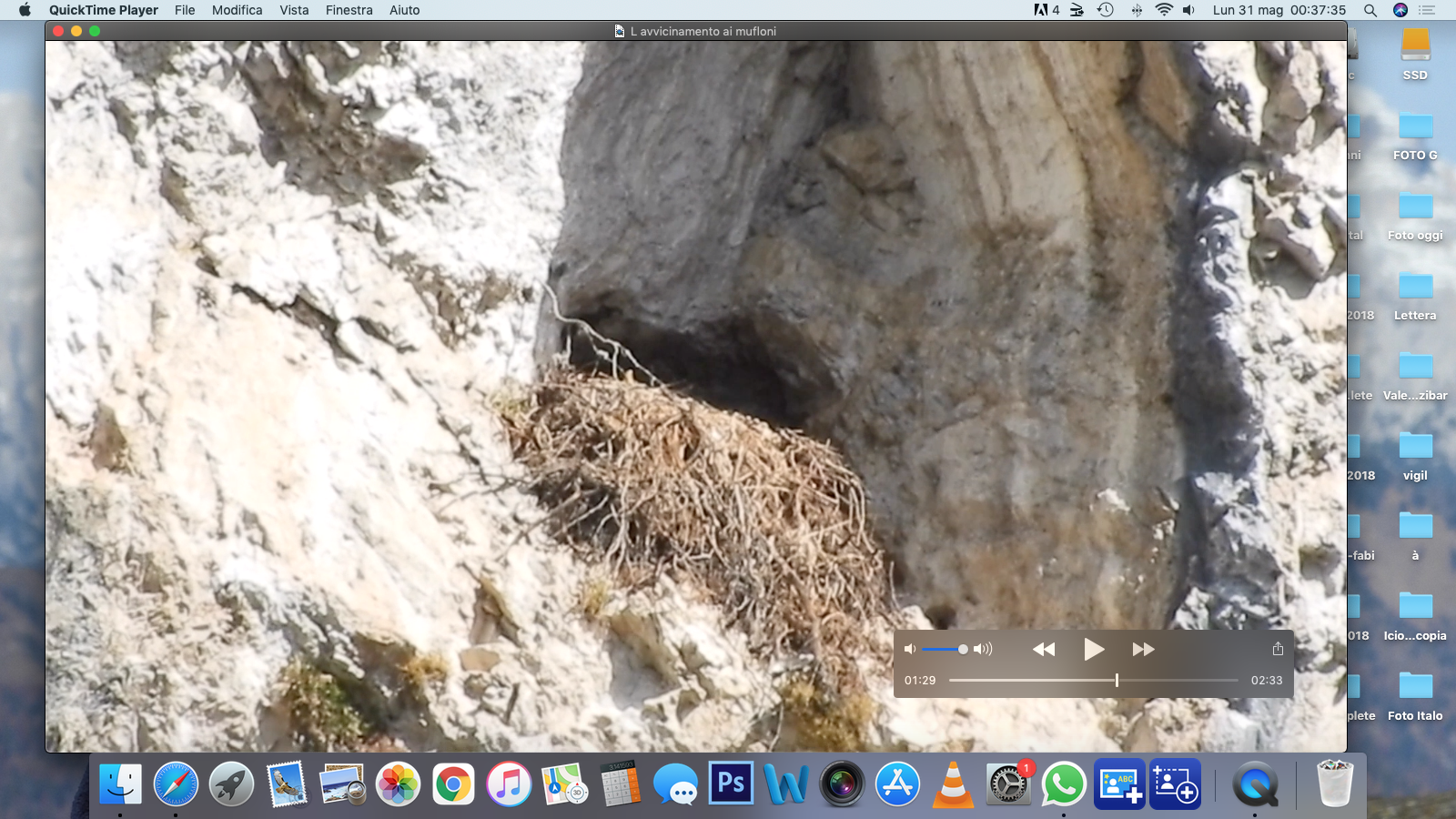Image resolution: width=1456 pixels, height=819 pixels.
Task: Open Spotlight search magnifier icon
Action: click(1370, 10)
